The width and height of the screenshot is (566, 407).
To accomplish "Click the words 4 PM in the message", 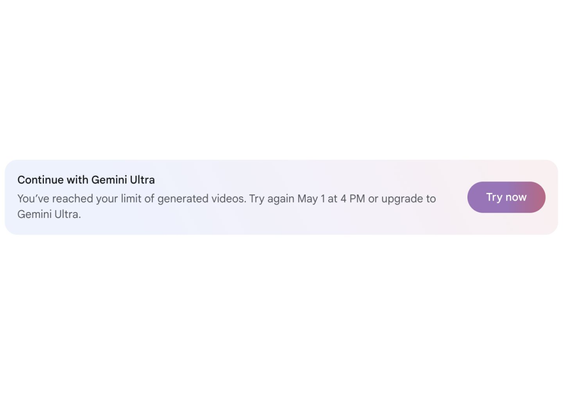I will [x=353, y=199].
